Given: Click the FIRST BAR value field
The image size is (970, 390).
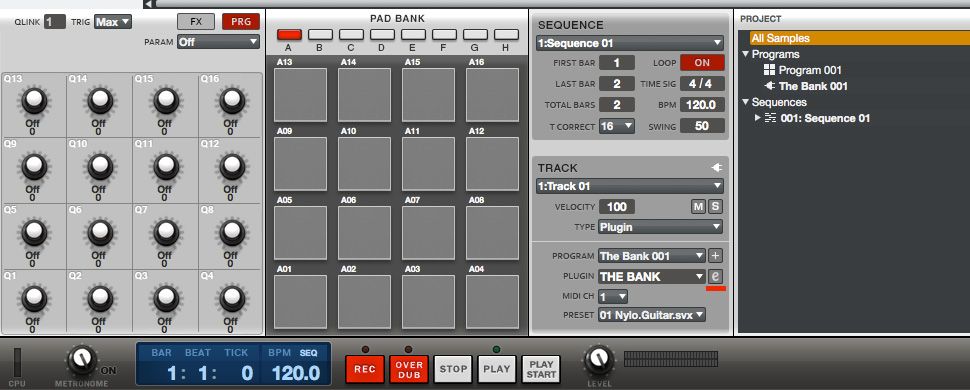Looking at the screenshot, I should [x=617, y=63].
